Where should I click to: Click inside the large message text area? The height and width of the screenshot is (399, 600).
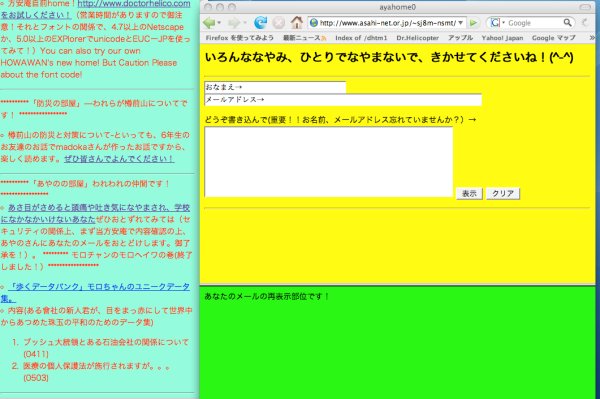pyautogui.click(x=329, y=162)
